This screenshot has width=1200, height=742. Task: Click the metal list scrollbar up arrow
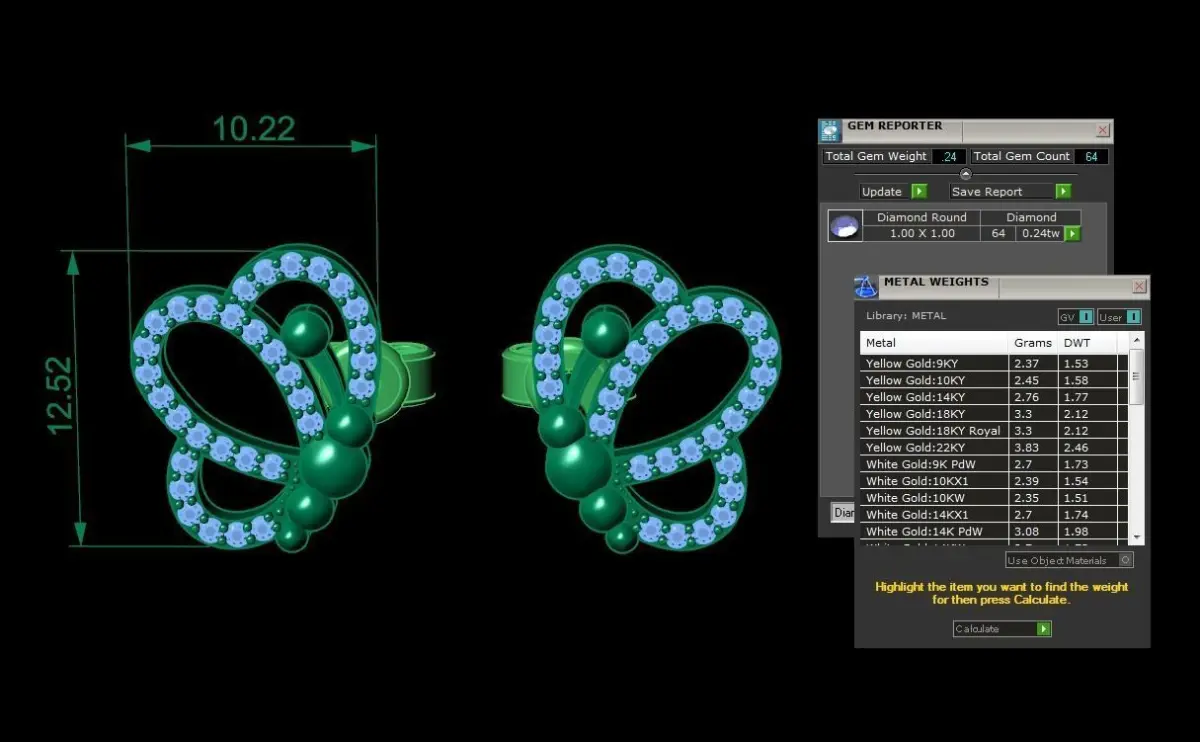(1136, 341)
